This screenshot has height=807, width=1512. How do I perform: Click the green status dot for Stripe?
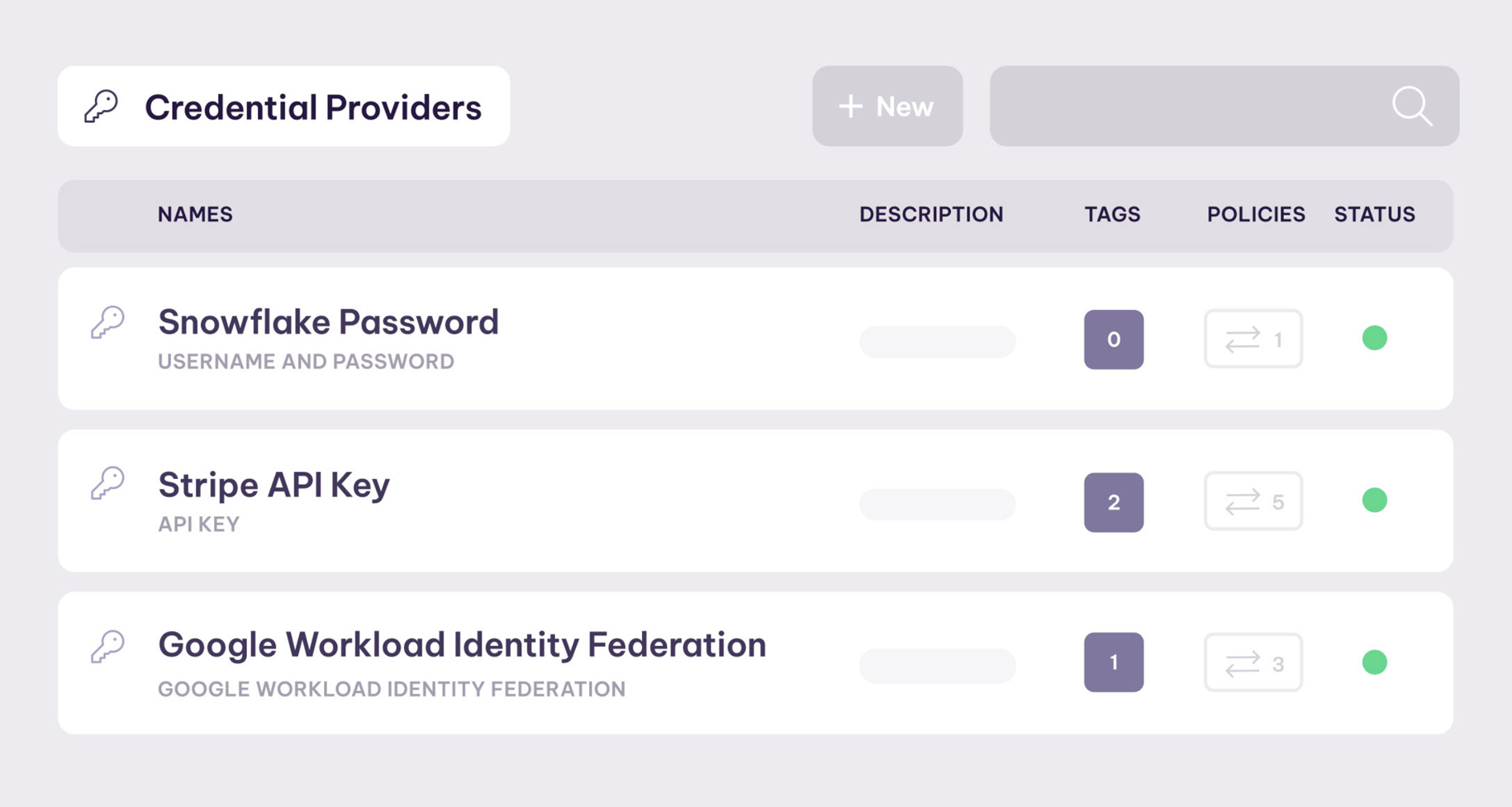coord(1374,501)
